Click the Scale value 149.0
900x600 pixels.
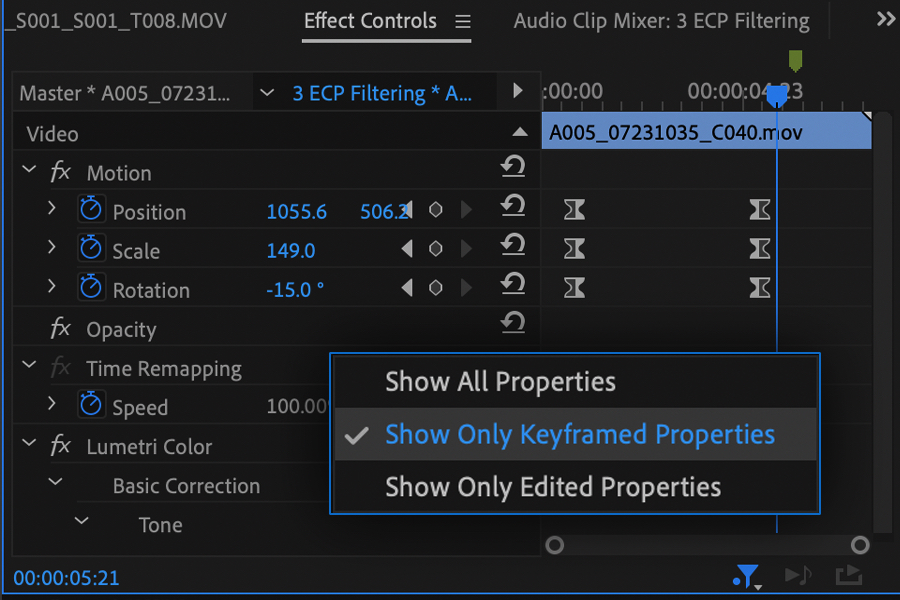click(291, 251)
